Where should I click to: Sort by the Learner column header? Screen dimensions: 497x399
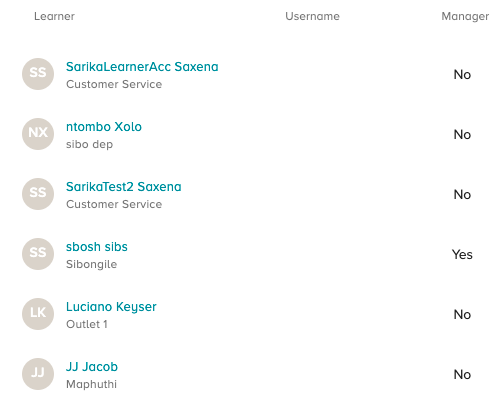point(54,16)
